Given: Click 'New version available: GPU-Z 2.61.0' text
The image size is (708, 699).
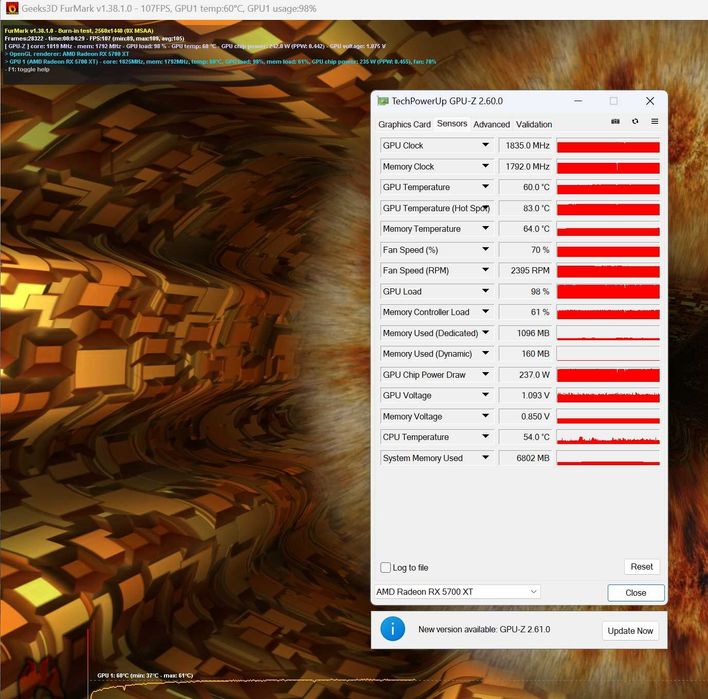Looking at the screenshot, I should (484, 629).
